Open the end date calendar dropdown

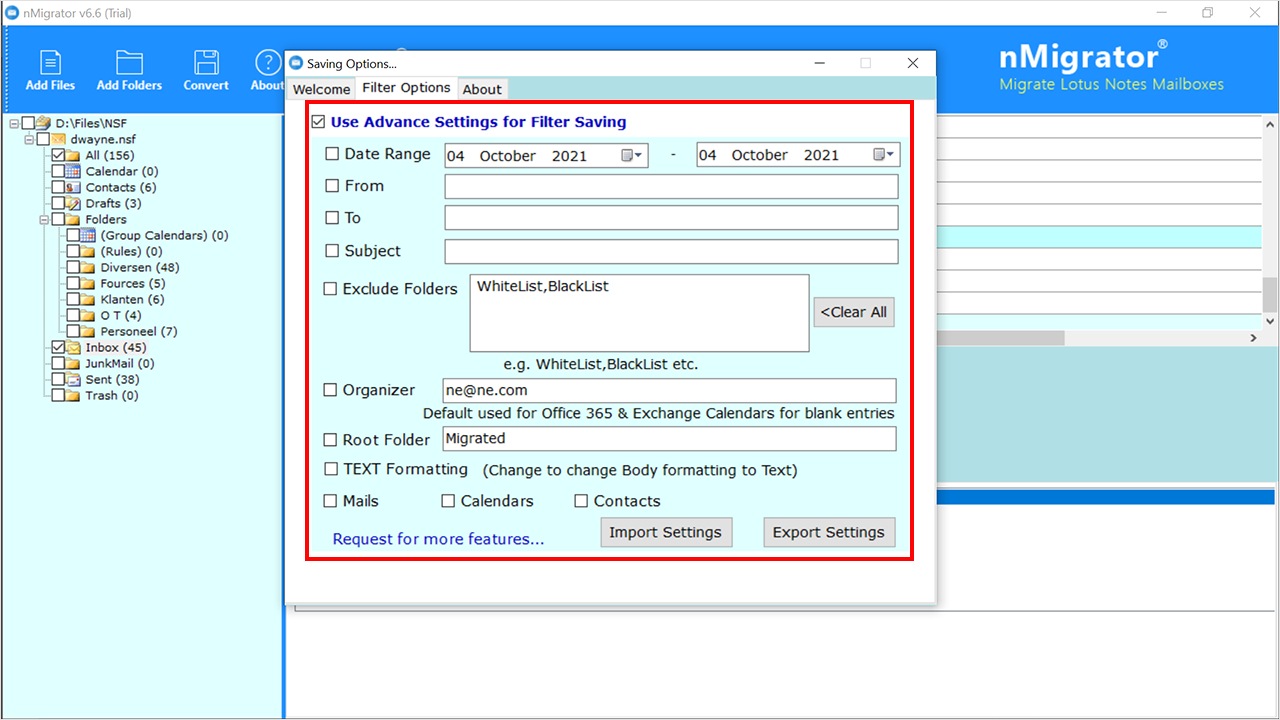coord(885,155)
